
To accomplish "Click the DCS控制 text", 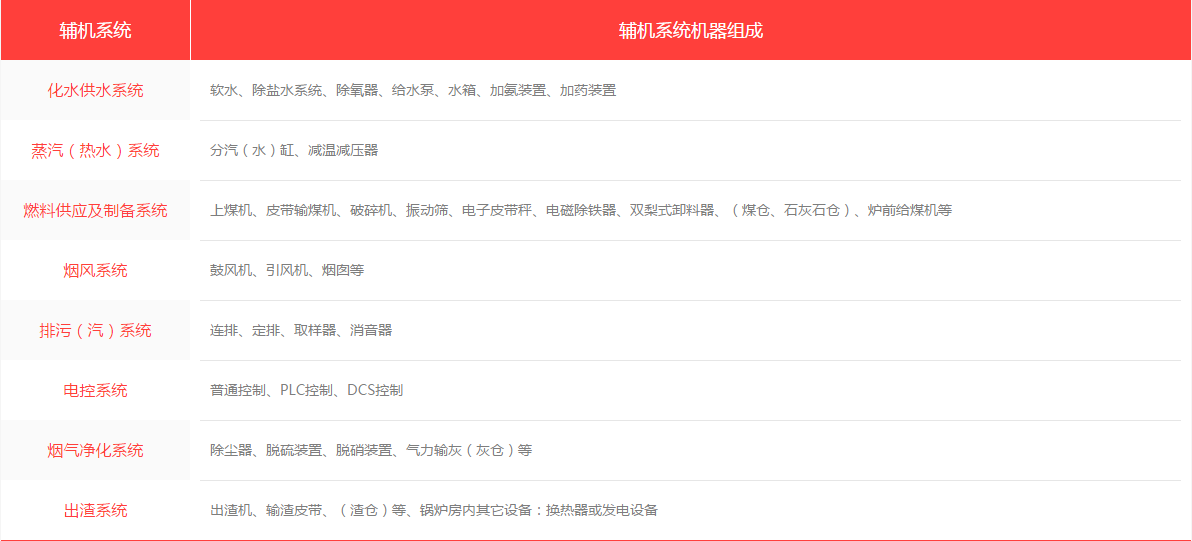I will [x=375, y=390].
